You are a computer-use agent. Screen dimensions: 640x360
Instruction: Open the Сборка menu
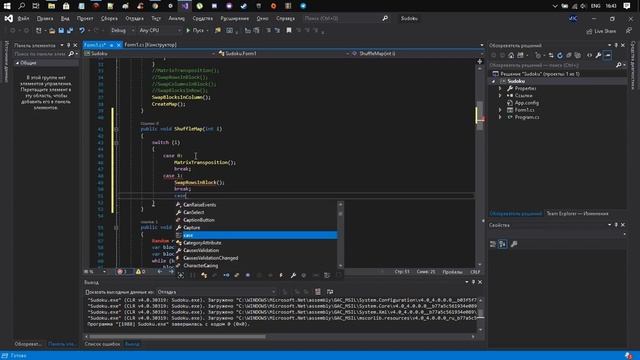(x=109, y=18)
